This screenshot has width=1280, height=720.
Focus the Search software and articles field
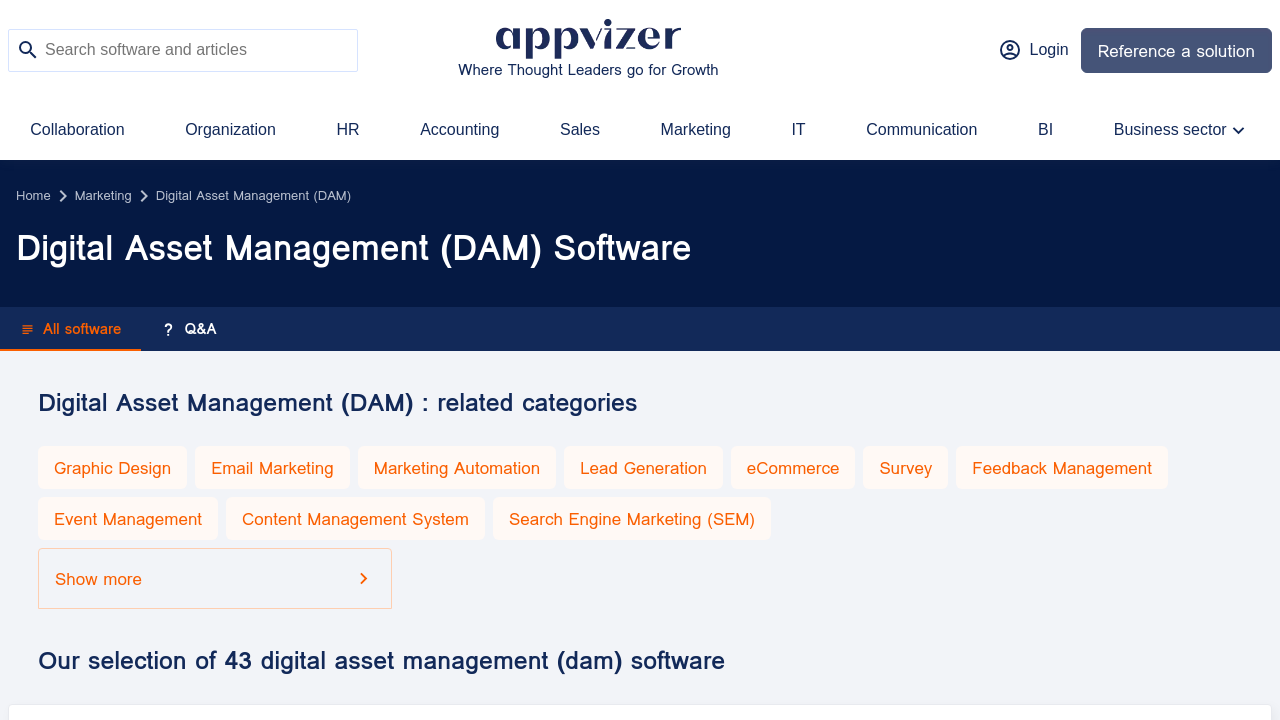point(183,50)
